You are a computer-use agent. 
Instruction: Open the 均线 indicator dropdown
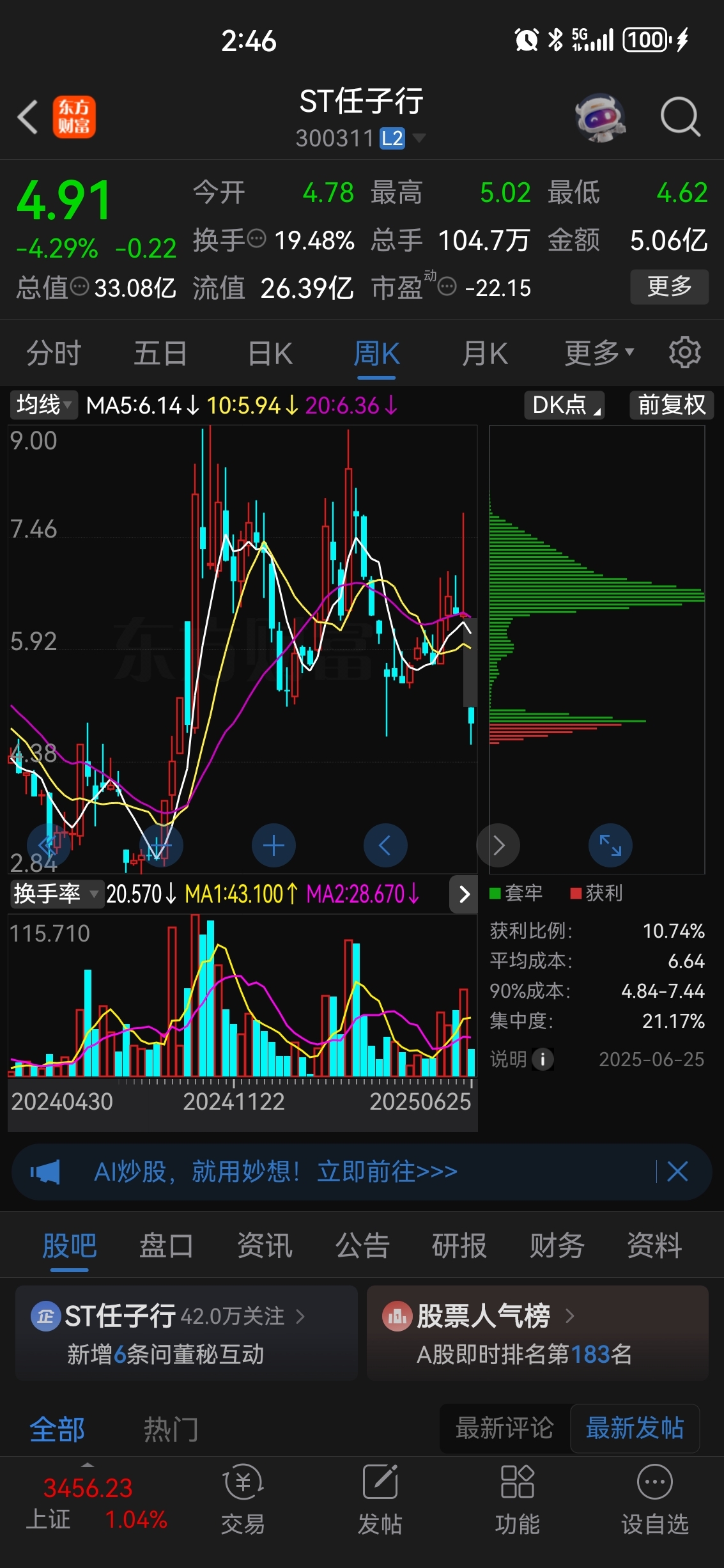tap(43, 405)
